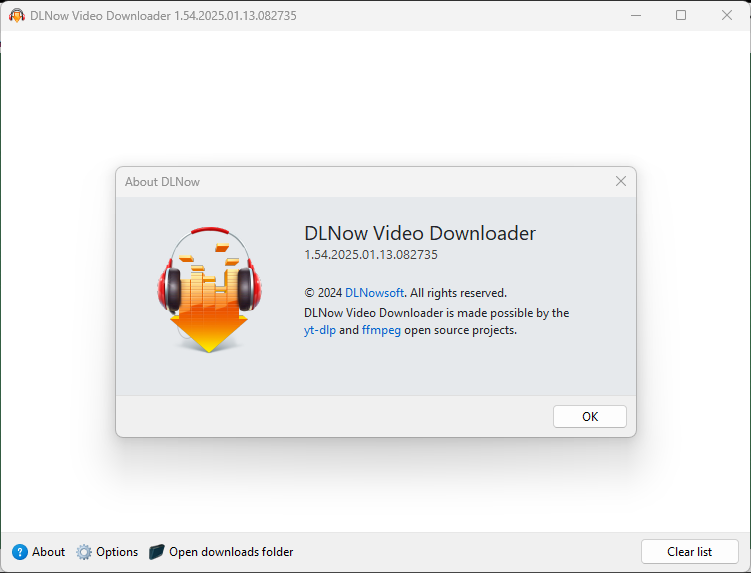Viewport: 751px width, 573px height.
Task: Open the ffmpeg project link
Action: (381, 330)
